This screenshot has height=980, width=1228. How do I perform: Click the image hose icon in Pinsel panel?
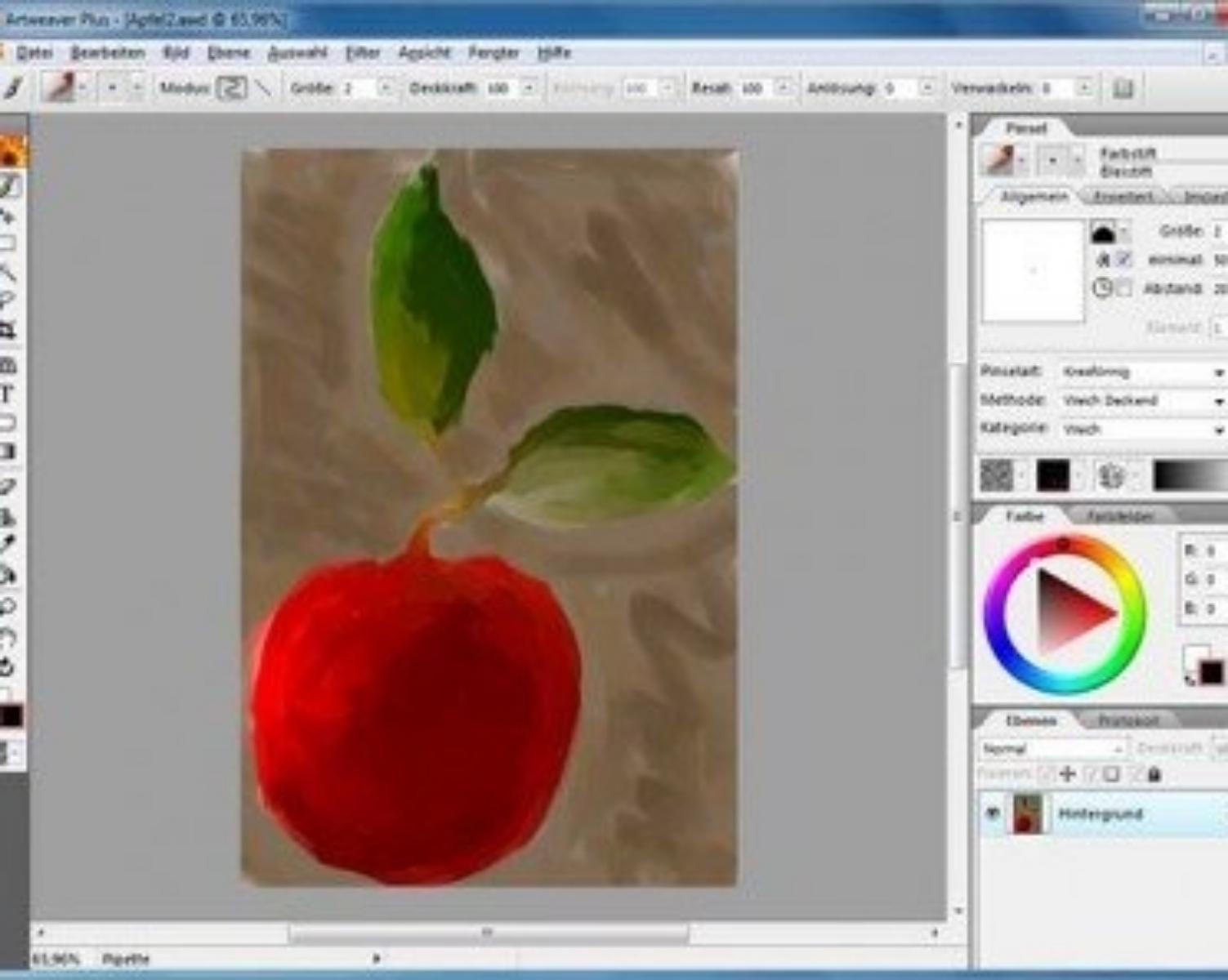tap(1111, 476)
